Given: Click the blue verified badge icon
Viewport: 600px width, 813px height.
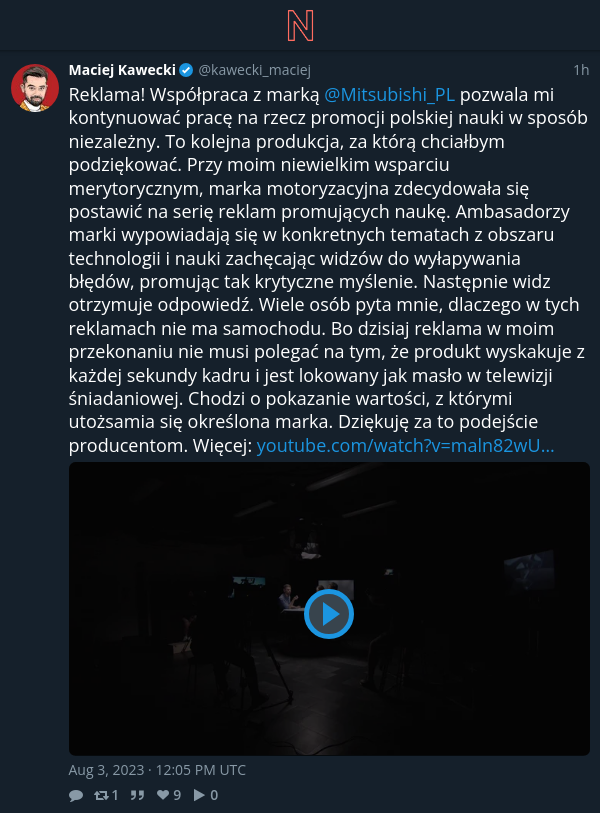Looking at the screenshot, I should [x=186, y=70].
